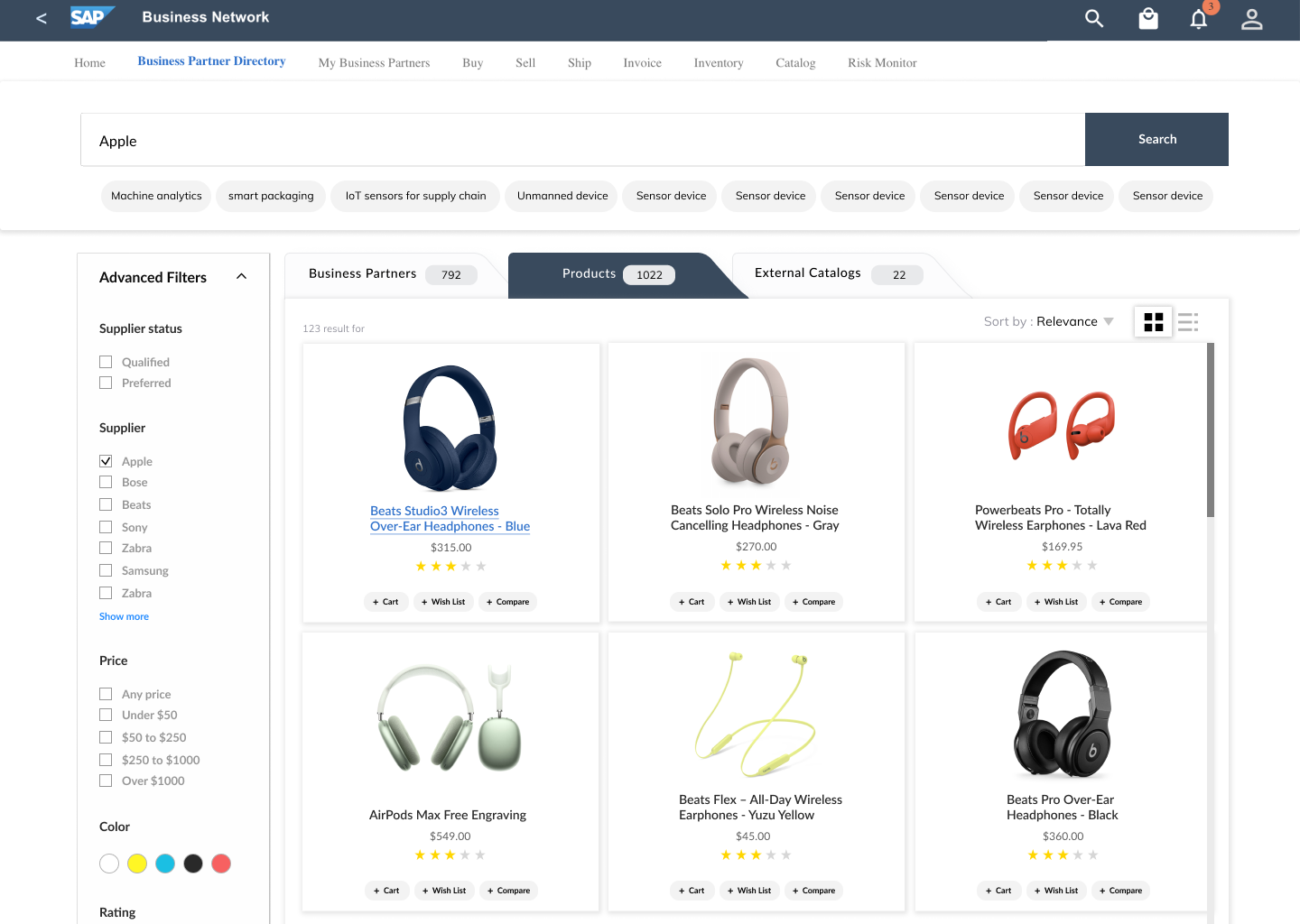This screenshot has height=924, width=1300.
Task: Check the Under $50 price filter
Action: [x=106, y=715]
